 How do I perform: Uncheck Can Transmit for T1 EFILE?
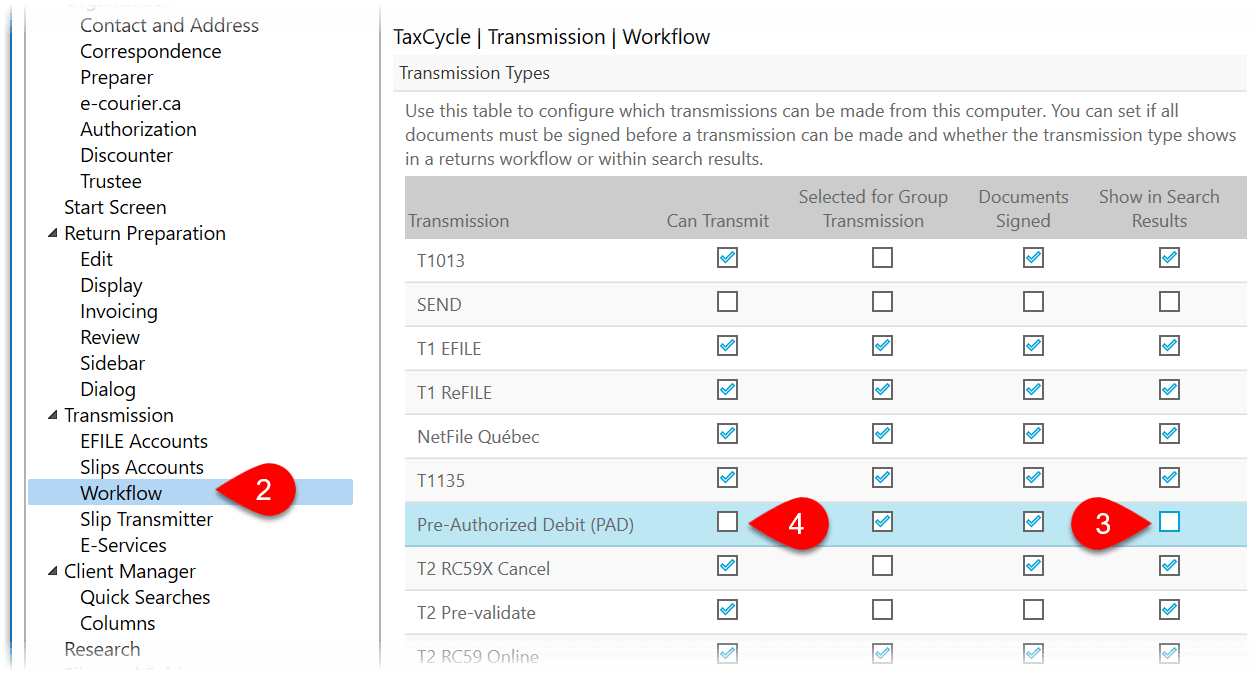[x=727, y=346]
